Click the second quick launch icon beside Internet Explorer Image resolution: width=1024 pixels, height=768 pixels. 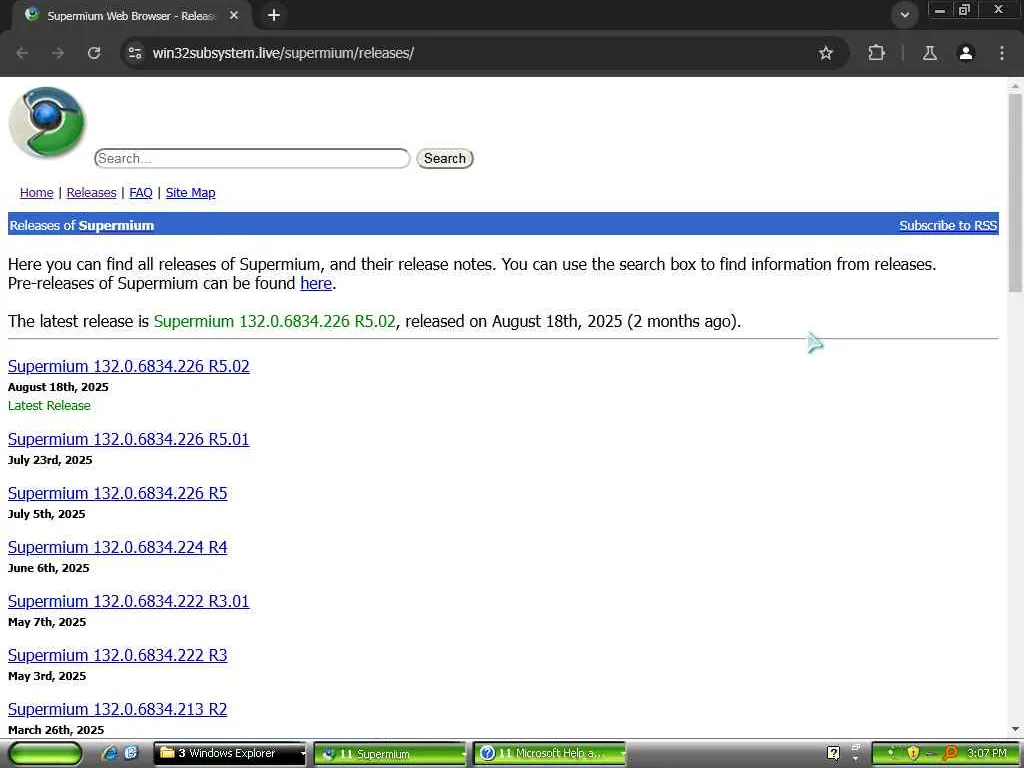[131, 753]
